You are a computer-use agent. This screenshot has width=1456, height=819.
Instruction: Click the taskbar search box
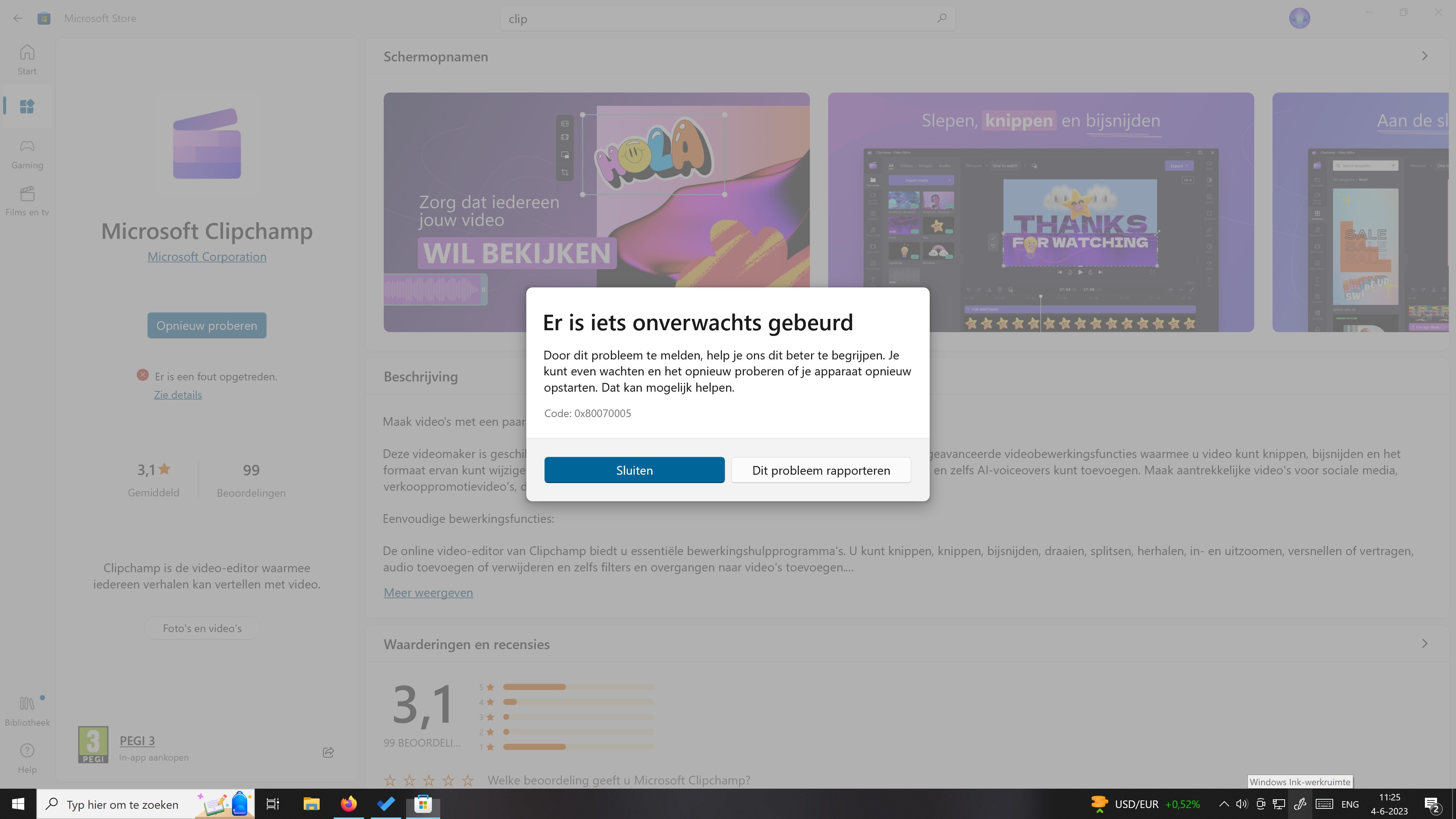point(146,804)
